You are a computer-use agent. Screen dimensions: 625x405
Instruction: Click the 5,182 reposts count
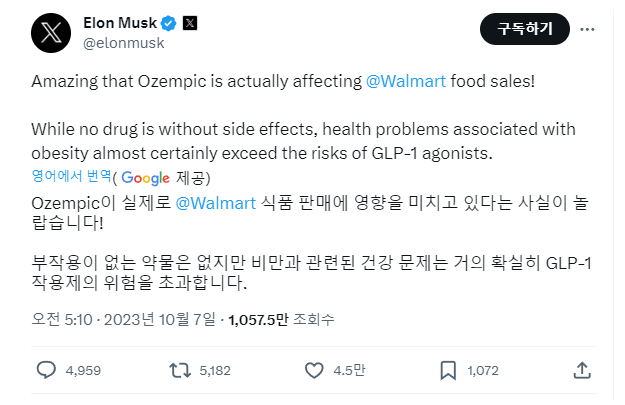[215, 371]
